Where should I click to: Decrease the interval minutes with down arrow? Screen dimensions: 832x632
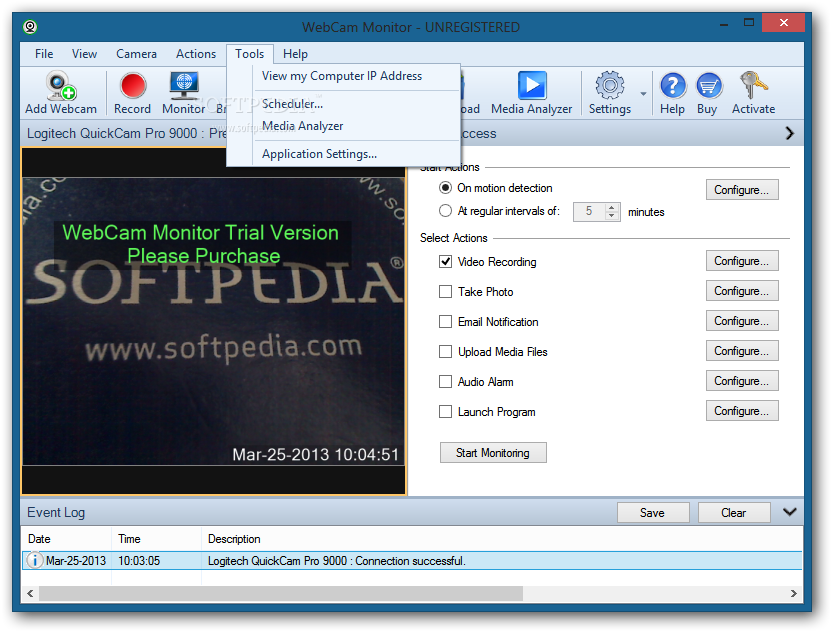click(x=612, y=215)
